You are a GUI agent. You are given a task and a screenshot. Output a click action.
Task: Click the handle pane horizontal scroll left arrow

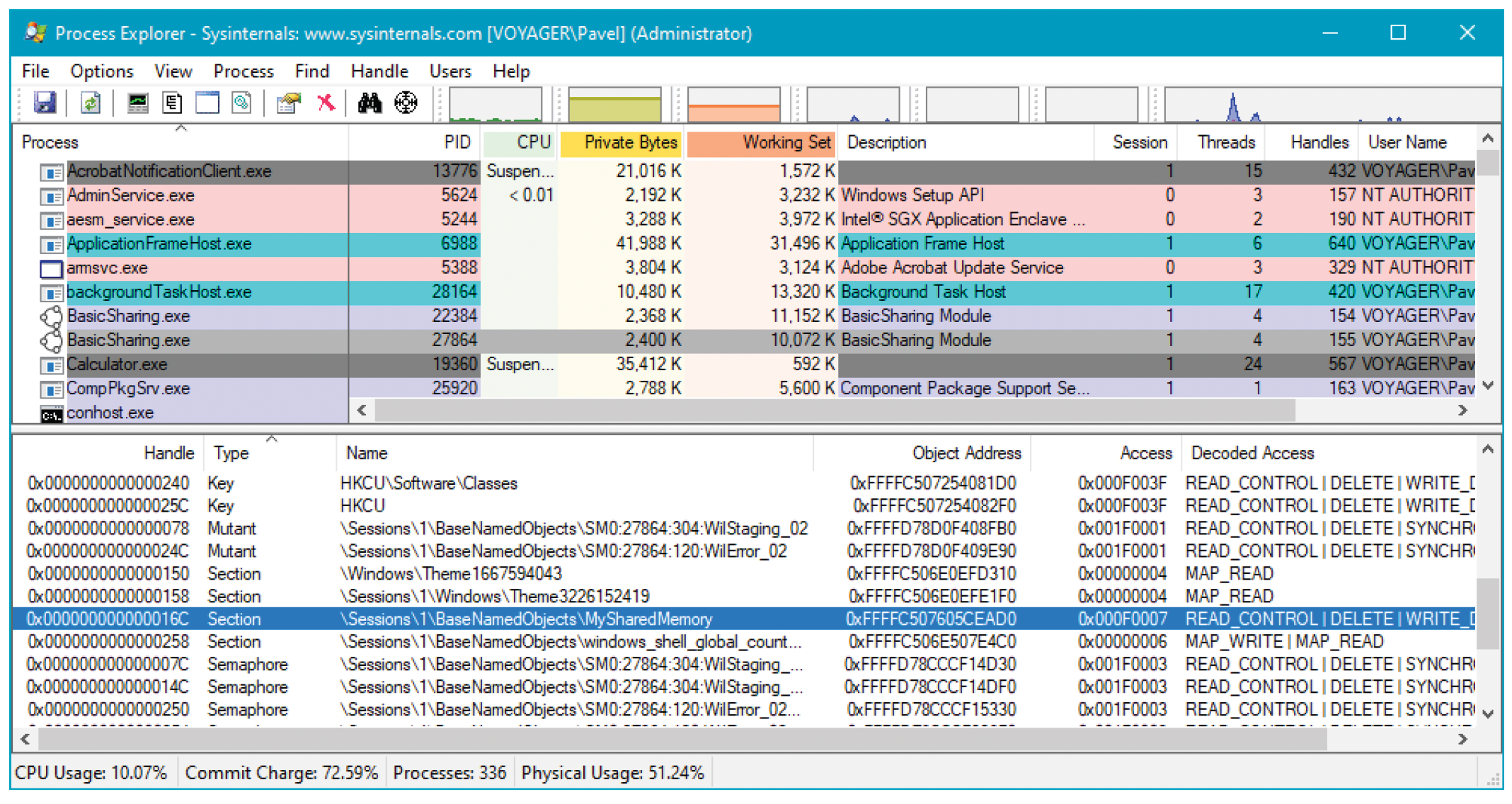[25, 740]
